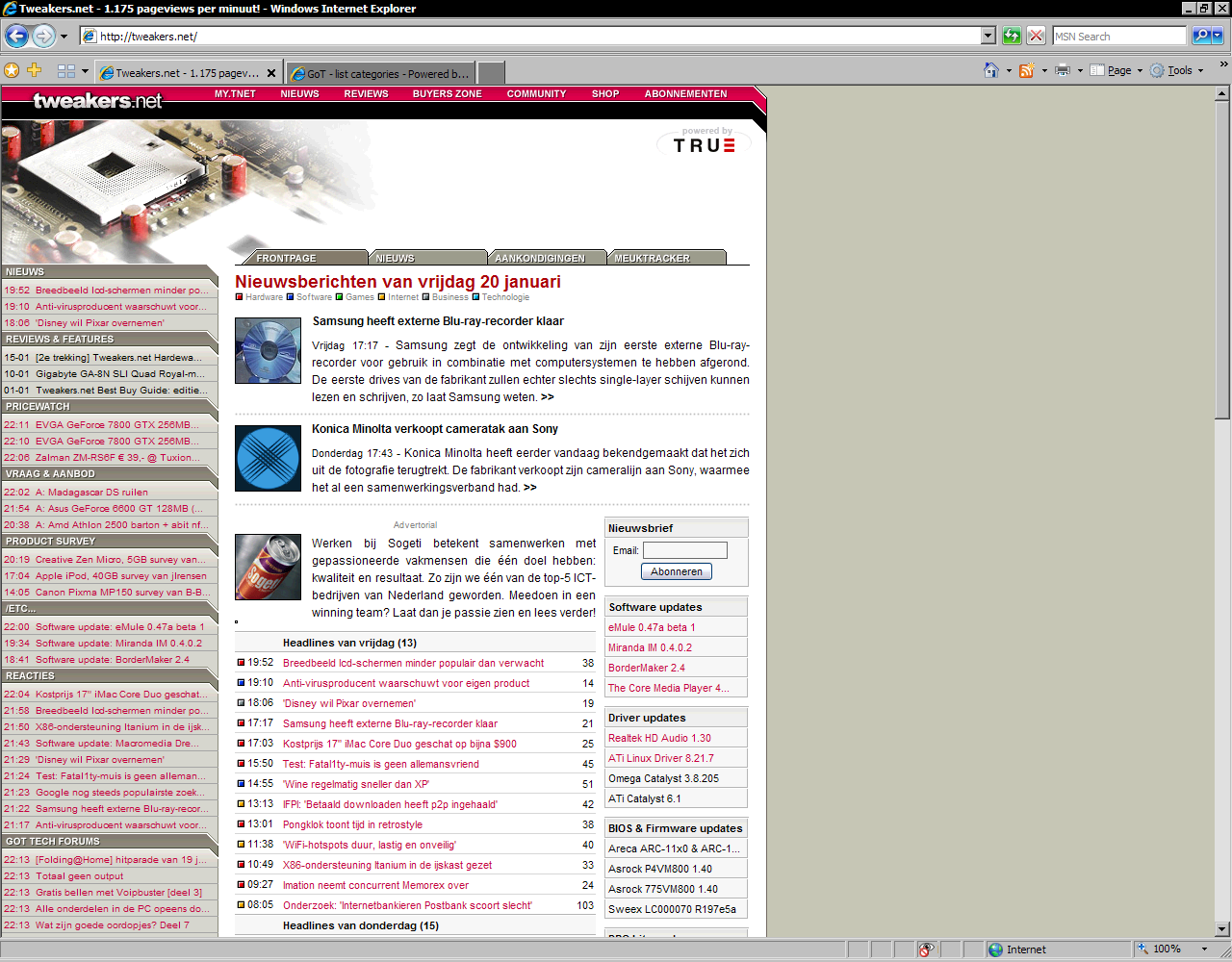Image resolution: width=1232 pixels, height=962 pixels.
Task: Open SHOP in the top navigation
Action: 605,94
